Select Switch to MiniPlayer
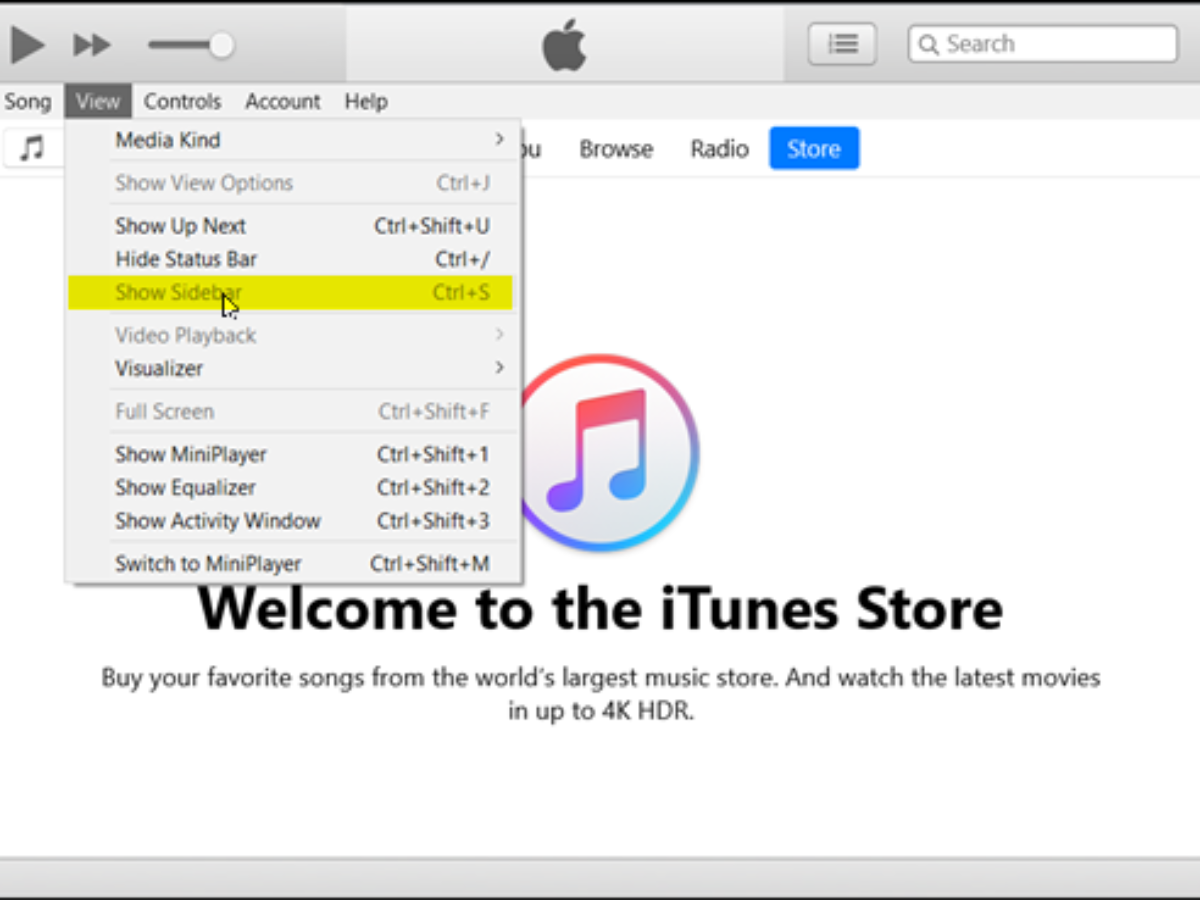 pos(293,563)
